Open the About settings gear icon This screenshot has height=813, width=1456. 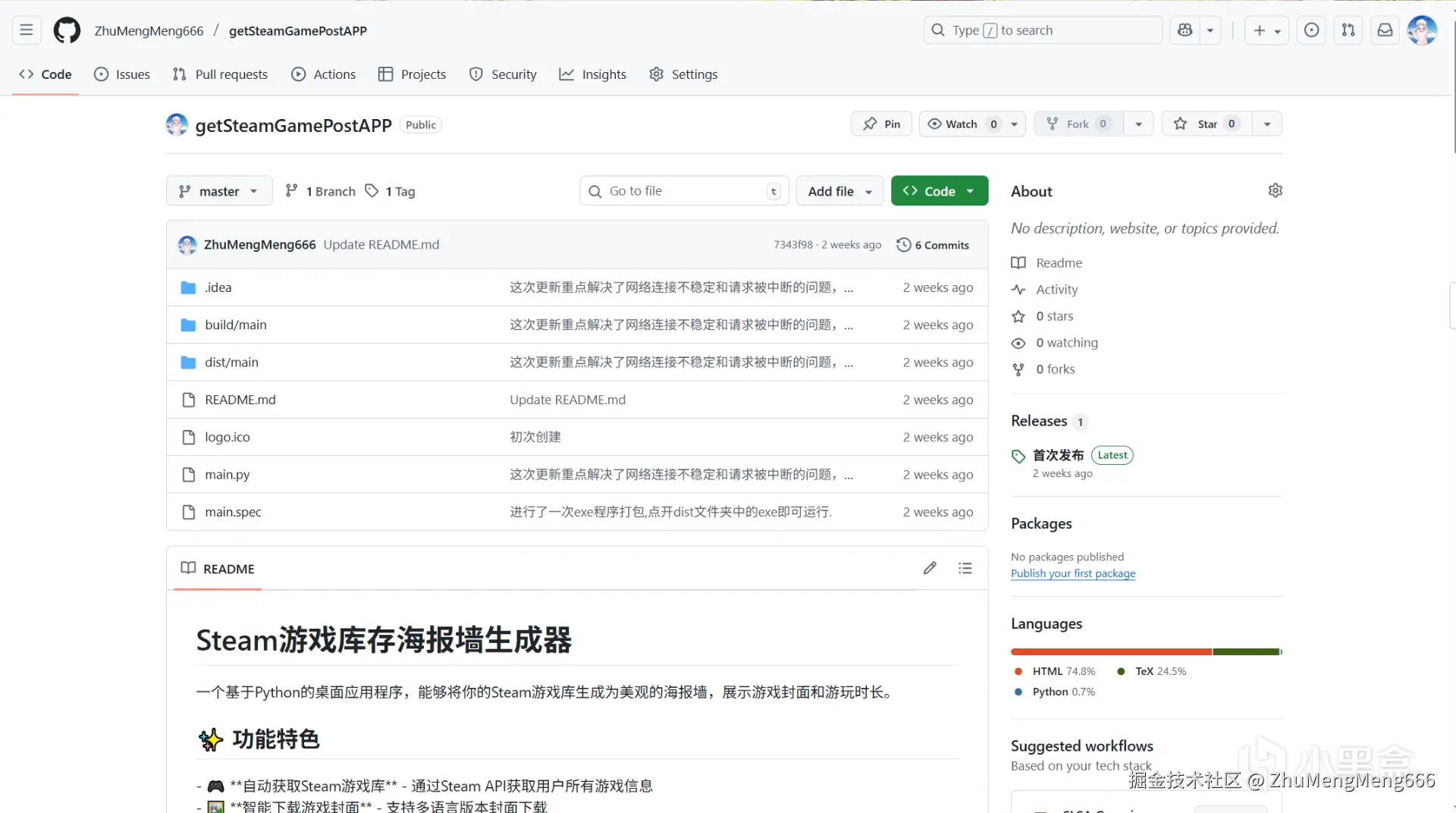[1275, 190]
